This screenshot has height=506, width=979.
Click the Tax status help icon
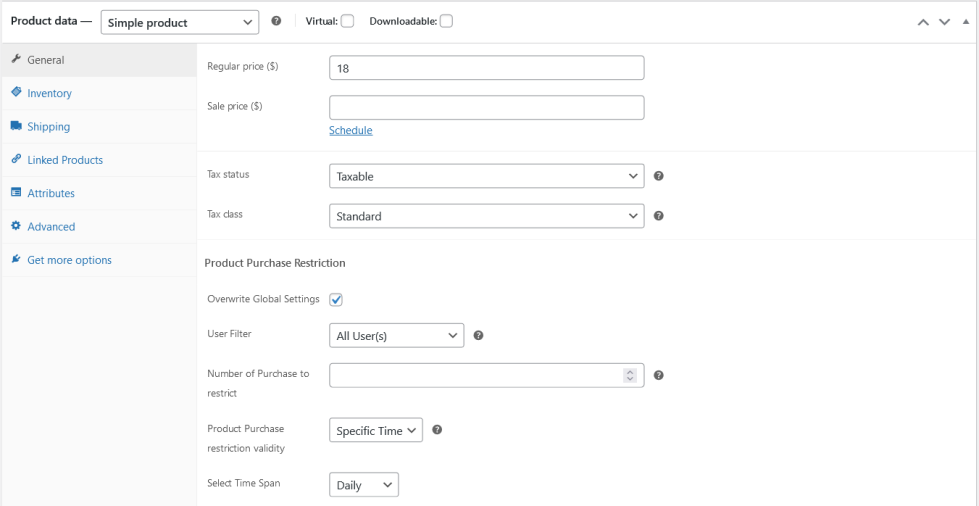coord(659,176)
